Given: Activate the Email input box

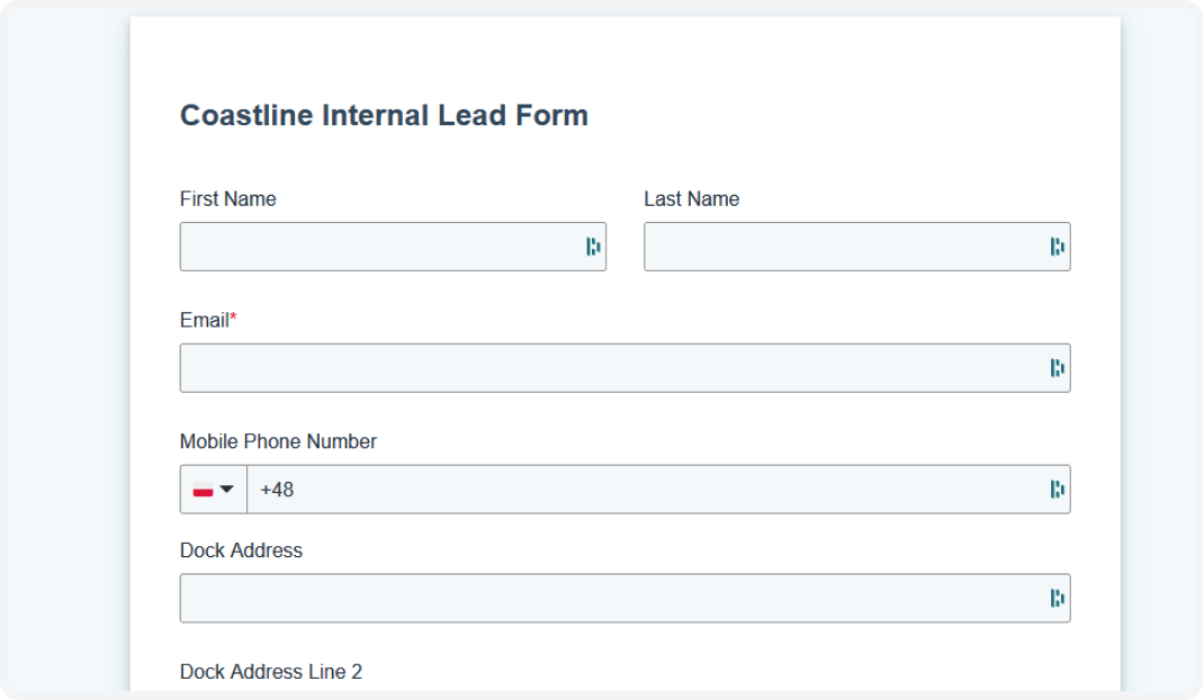Looking at the screenshot, I should [x=625, y=368].
